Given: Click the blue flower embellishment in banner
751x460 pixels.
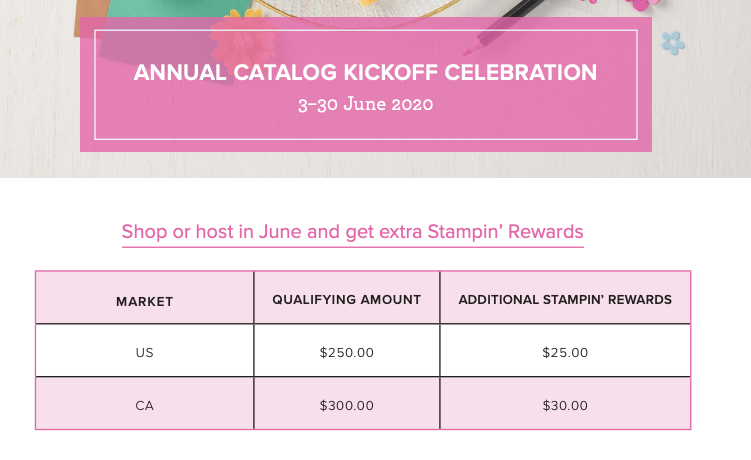Looking at the screenshot, I should tap(673, 43).
